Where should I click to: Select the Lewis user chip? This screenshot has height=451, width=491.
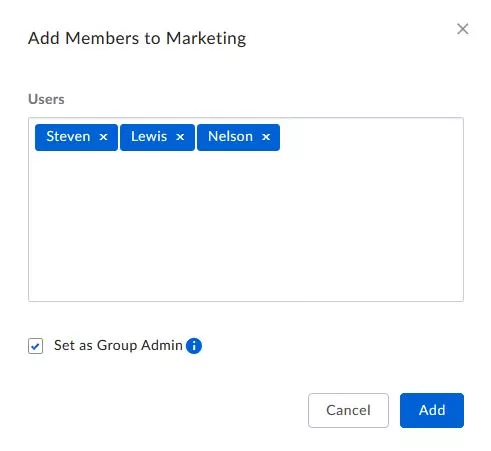149,137
